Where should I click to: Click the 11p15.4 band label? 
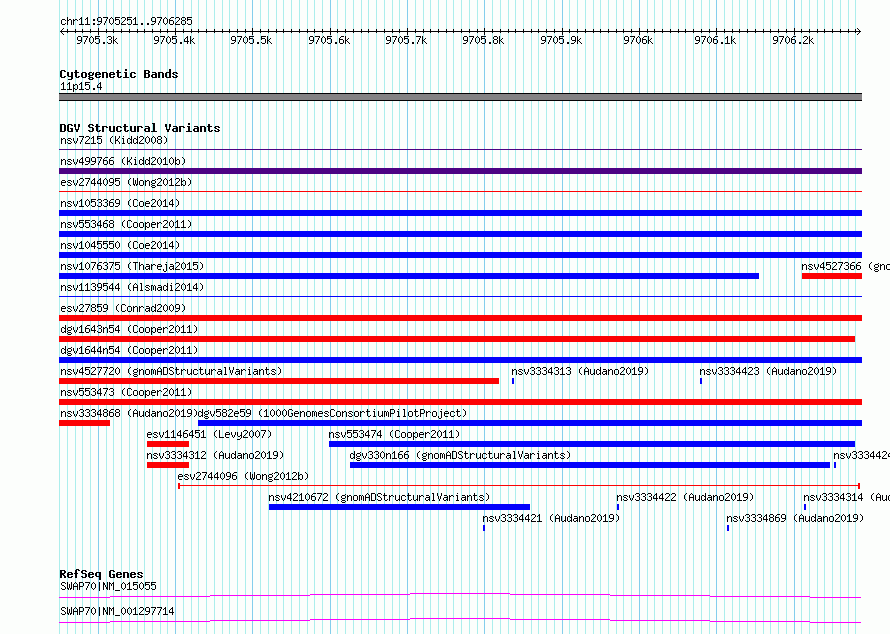click(x=81, y=86)
